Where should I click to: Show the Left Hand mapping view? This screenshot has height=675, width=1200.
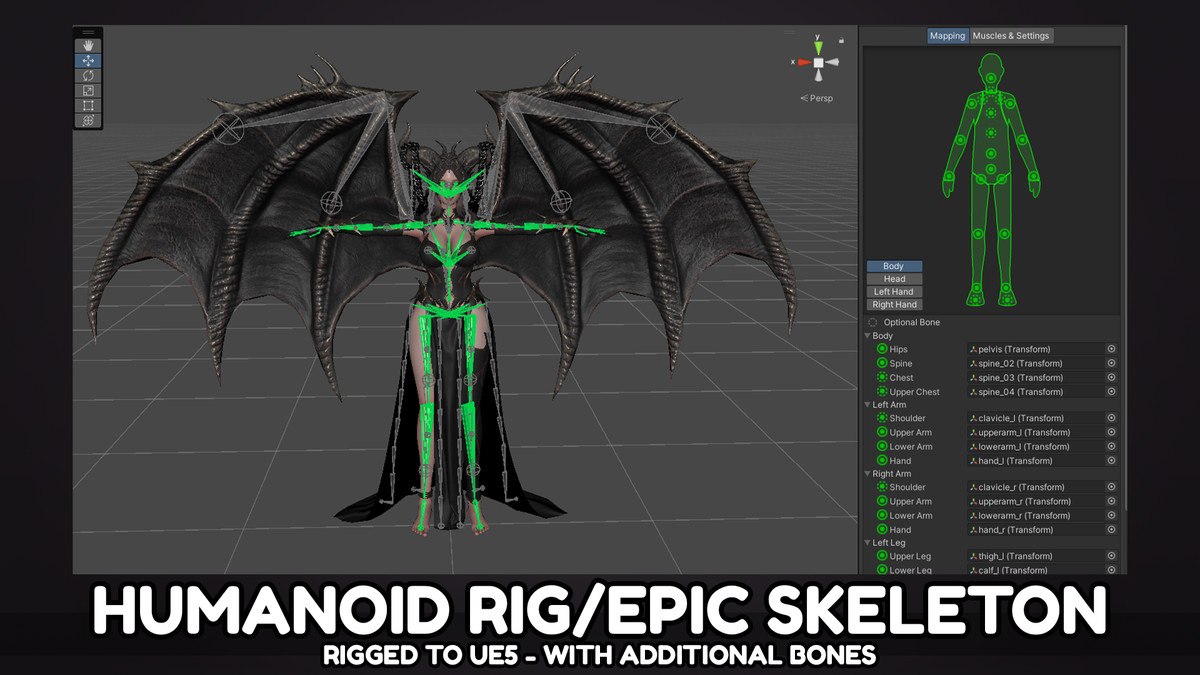pyautogui.click(x=894, y=292)
